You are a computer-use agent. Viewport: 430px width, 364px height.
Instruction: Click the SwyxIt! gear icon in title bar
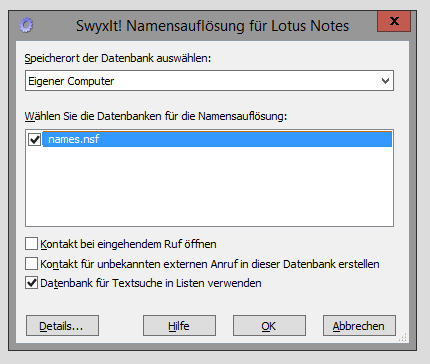[x=26, y=25]
